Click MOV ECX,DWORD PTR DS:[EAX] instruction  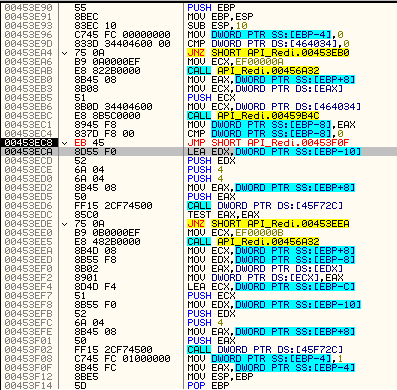pyautogui.click(x=265, y=88)
